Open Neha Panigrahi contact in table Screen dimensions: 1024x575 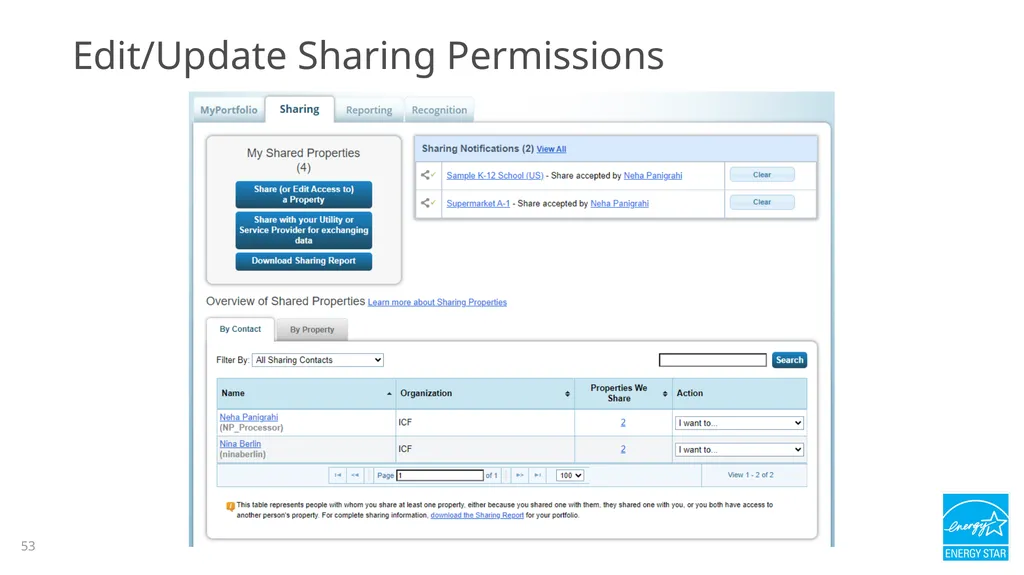[249, 417]
